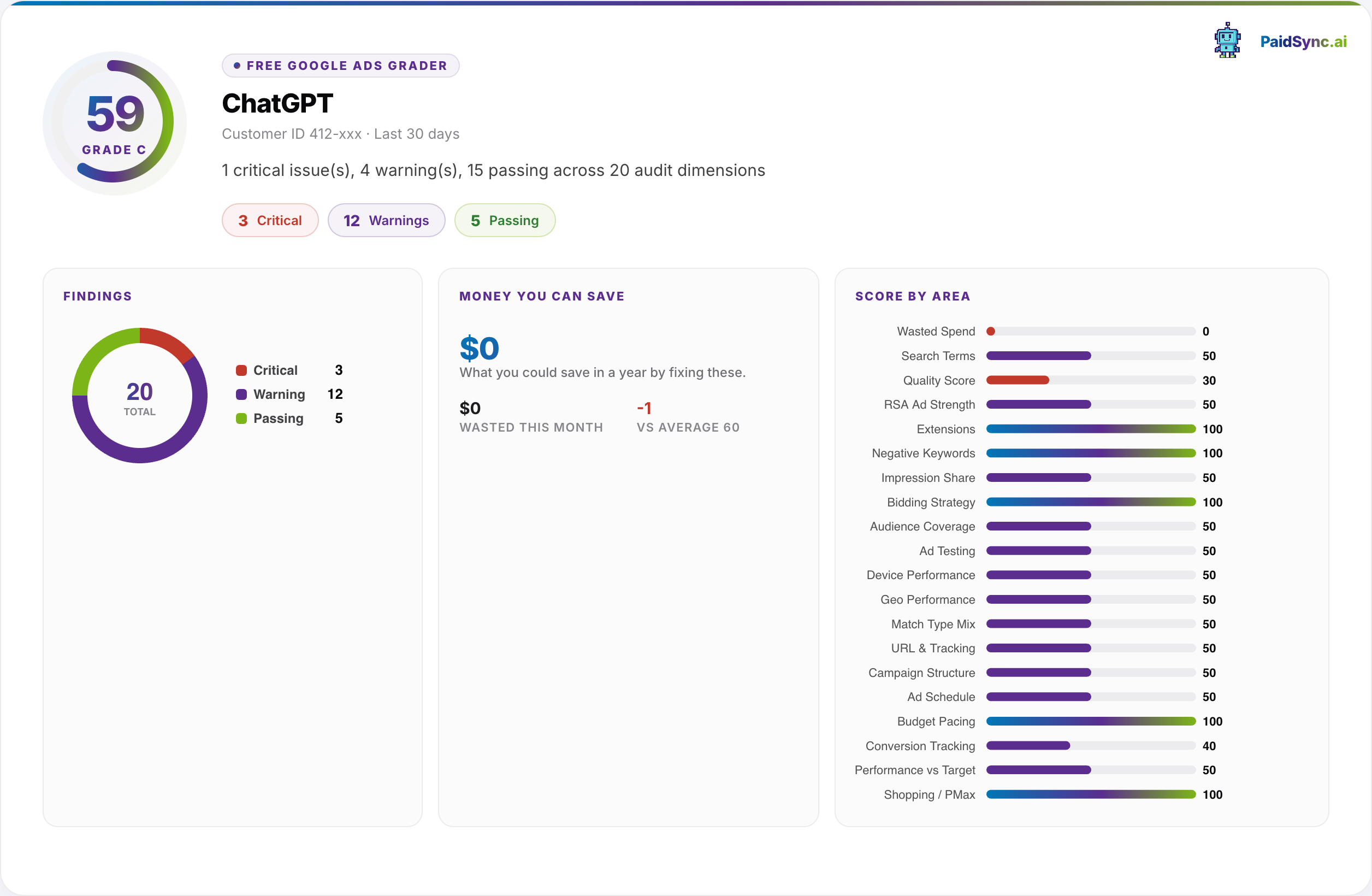
Task: Click the URL & Tracking score bar
Action: click(1091, 648)
